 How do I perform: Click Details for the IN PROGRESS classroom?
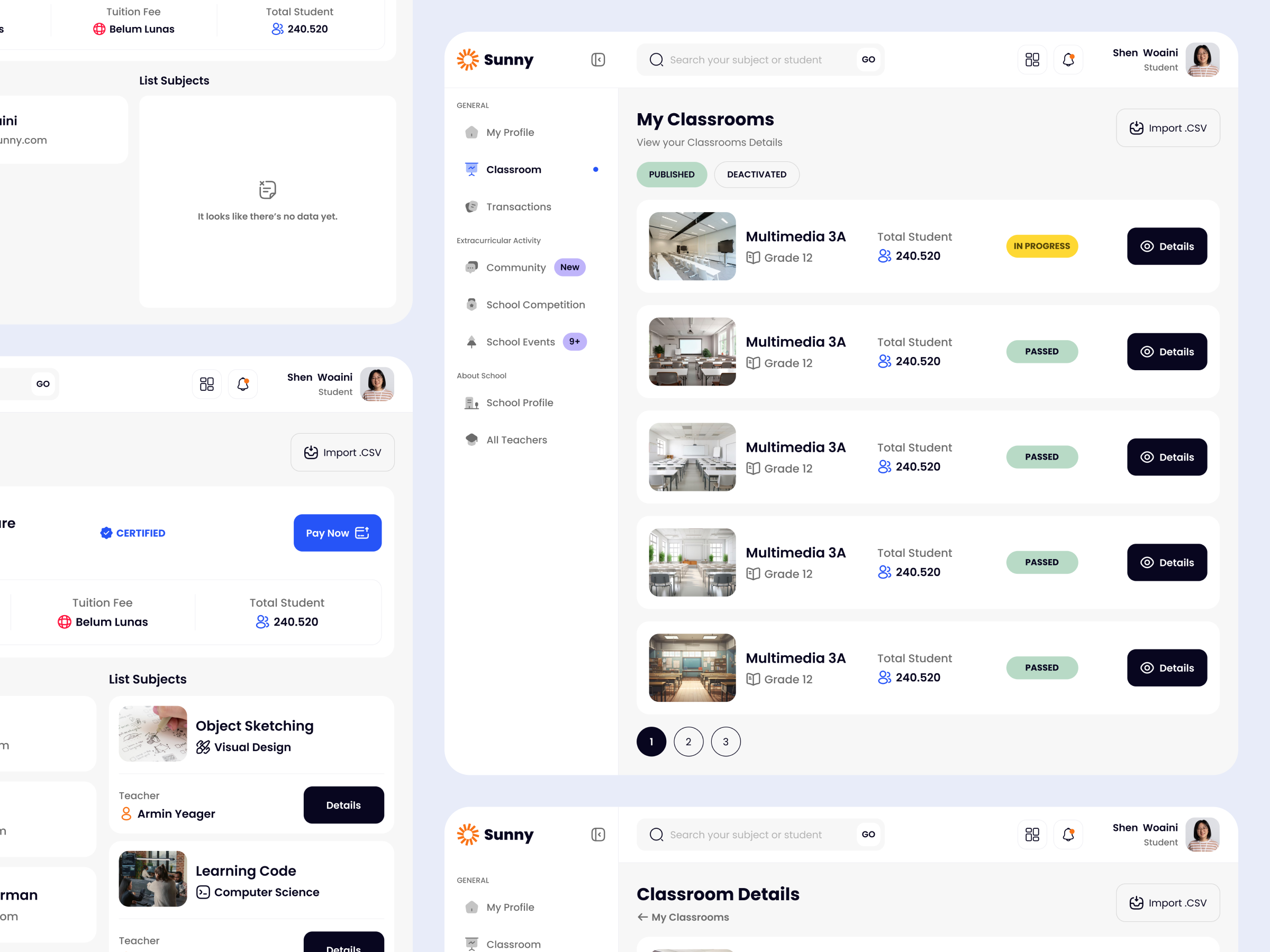[x=1167, y=246]
